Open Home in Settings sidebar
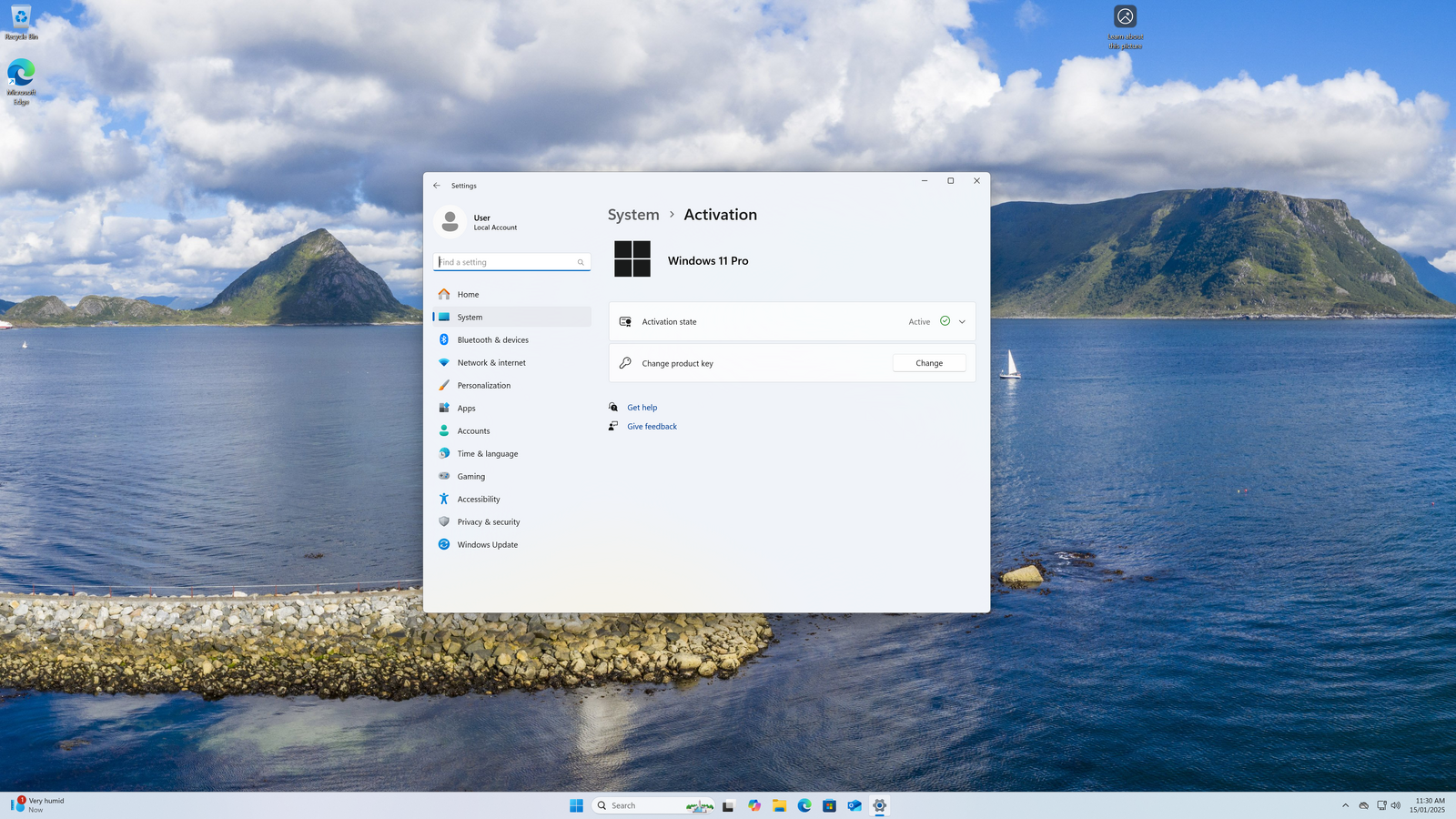The height and width of the screenshot is (819, 1456). click(511, 295)
